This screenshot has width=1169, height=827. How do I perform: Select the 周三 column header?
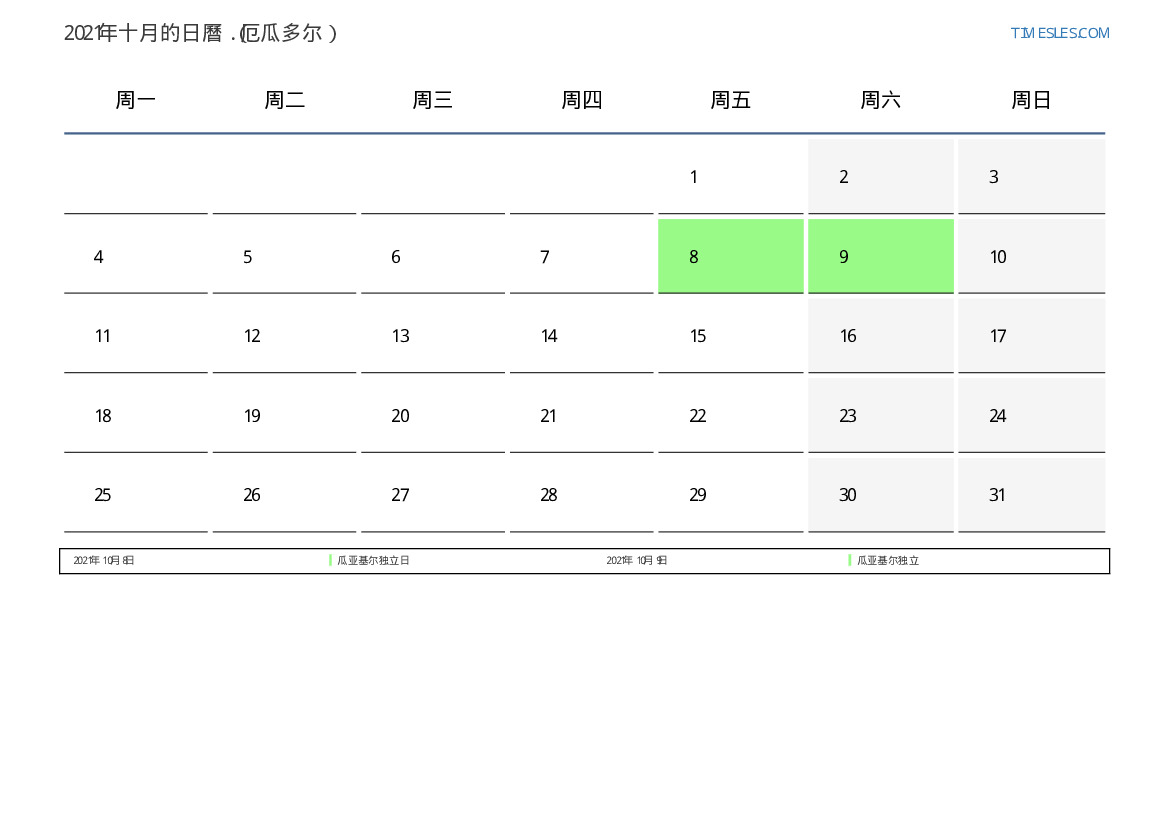[433, 100]
